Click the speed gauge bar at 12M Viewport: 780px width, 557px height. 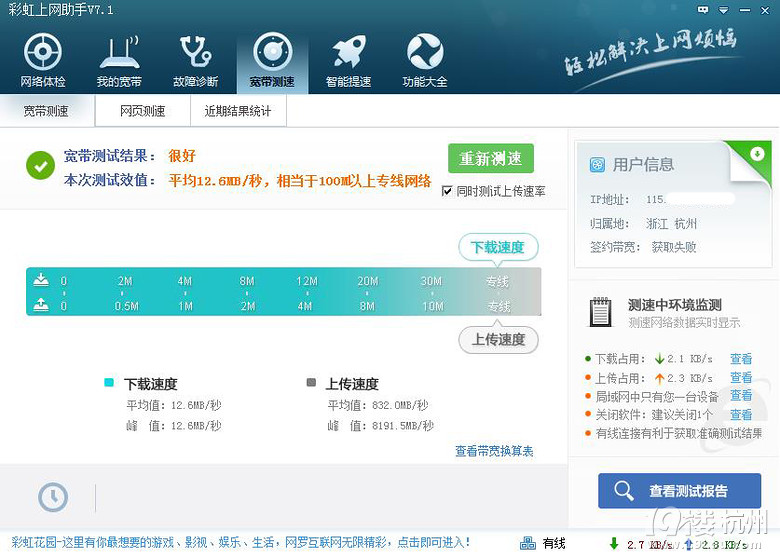(x=307, y=281)
